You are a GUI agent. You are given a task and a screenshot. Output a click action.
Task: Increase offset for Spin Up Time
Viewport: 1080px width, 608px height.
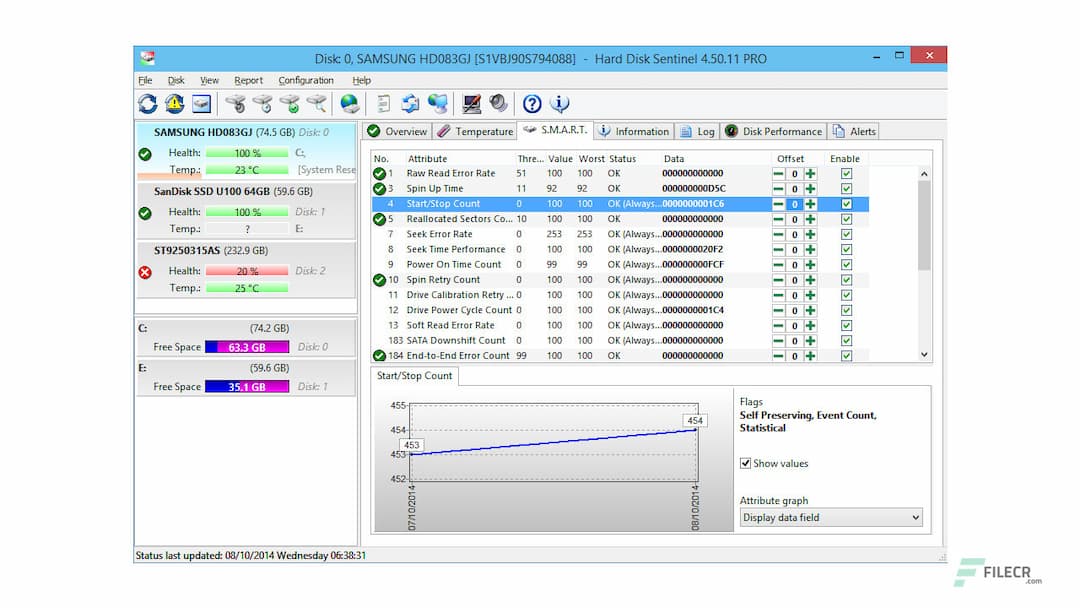(x=811, y=189)
